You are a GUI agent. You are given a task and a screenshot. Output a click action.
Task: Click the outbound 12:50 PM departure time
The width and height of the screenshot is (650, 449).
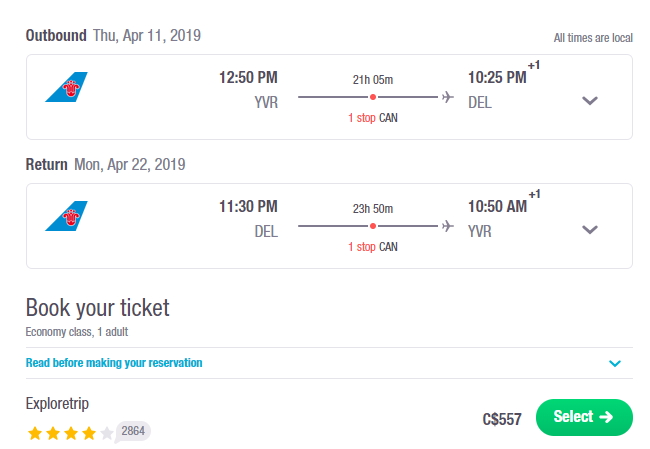pyautogui.click(x=248, y=78)
